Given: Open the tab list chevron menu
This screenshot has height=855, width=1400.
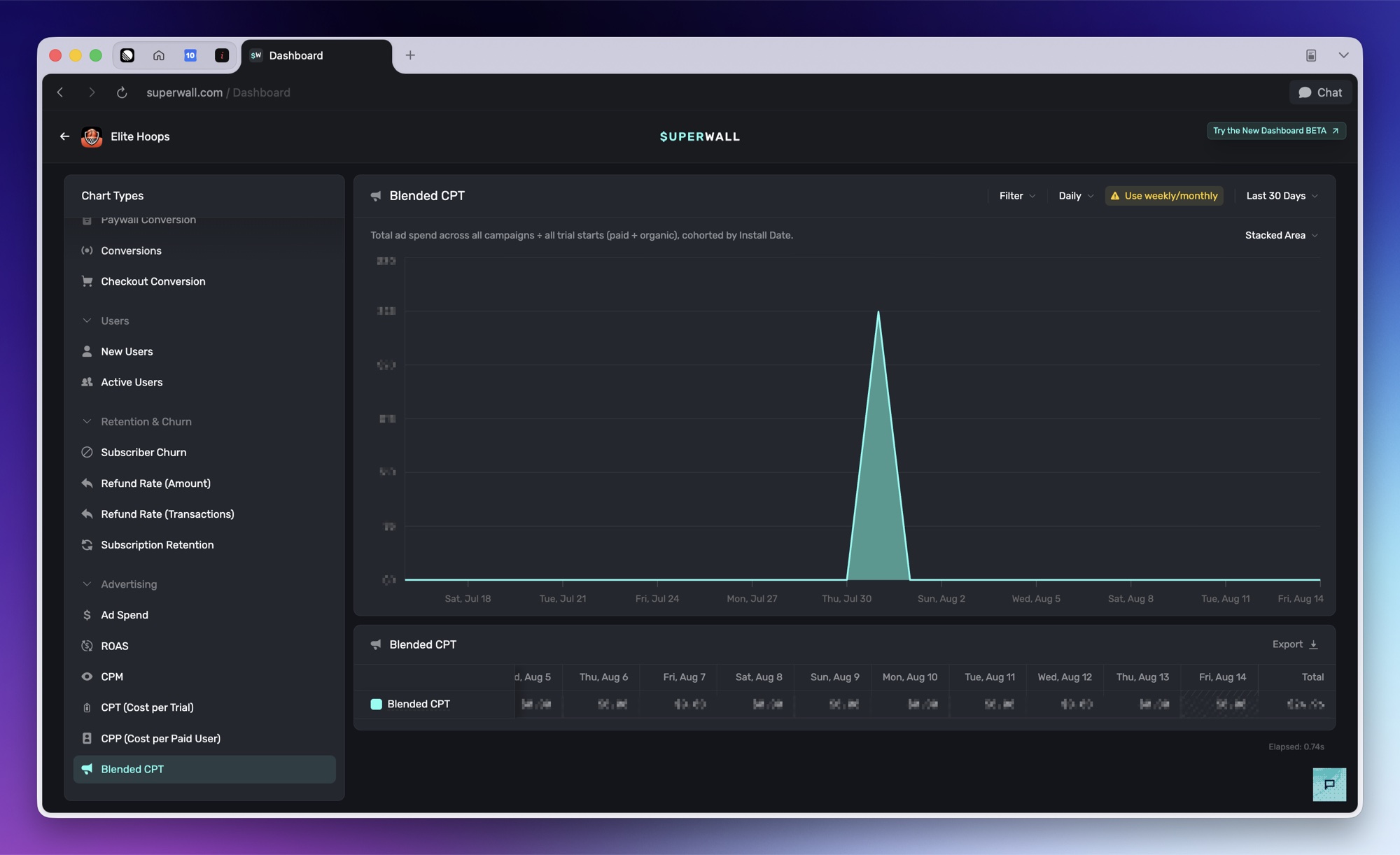Looking at the screenshot, I should pyautogui.click(x=1343, y=55).
